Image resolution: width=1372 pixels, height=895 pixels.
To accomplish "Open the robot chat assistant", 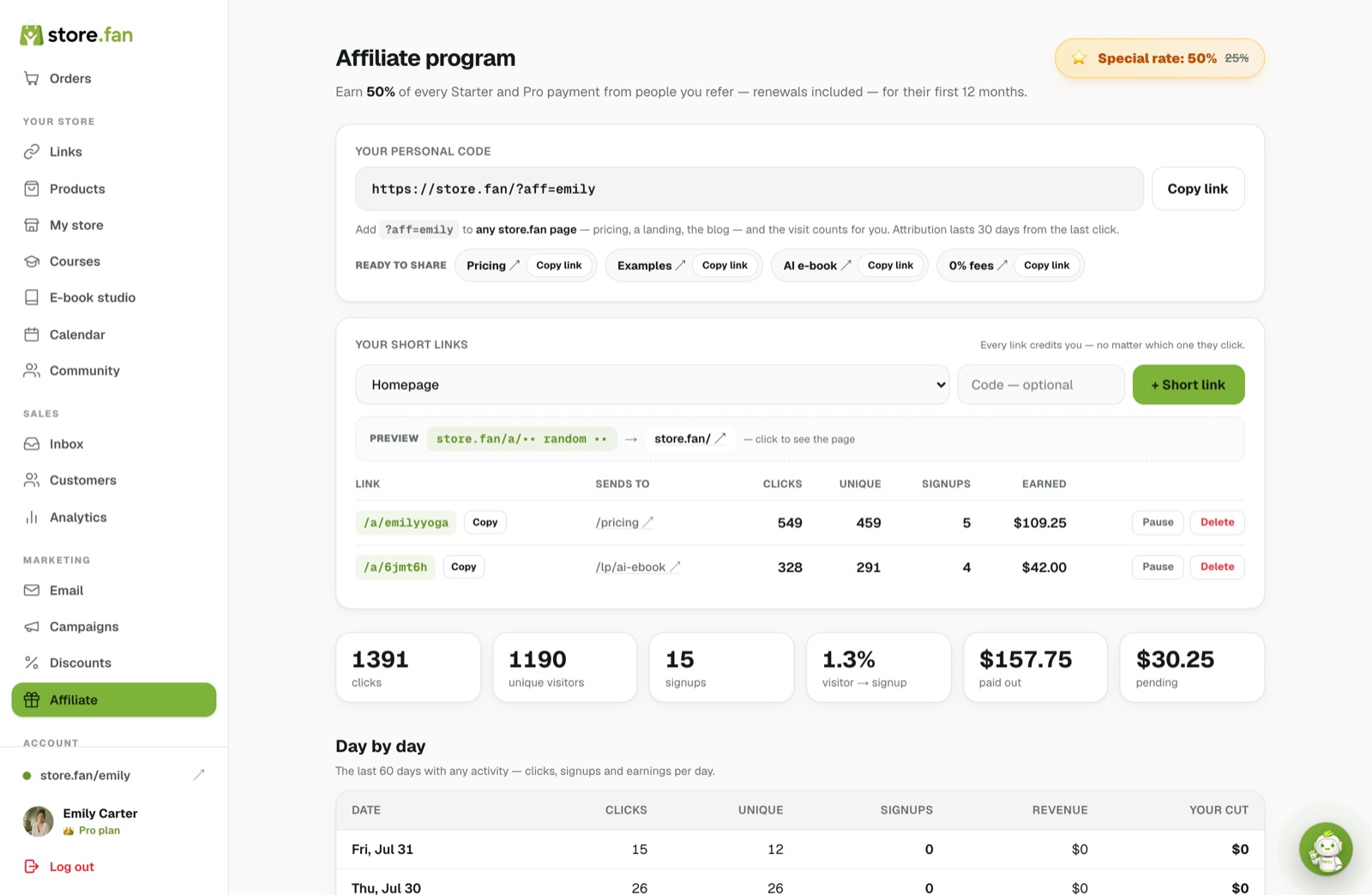I will click(1326, 850).
